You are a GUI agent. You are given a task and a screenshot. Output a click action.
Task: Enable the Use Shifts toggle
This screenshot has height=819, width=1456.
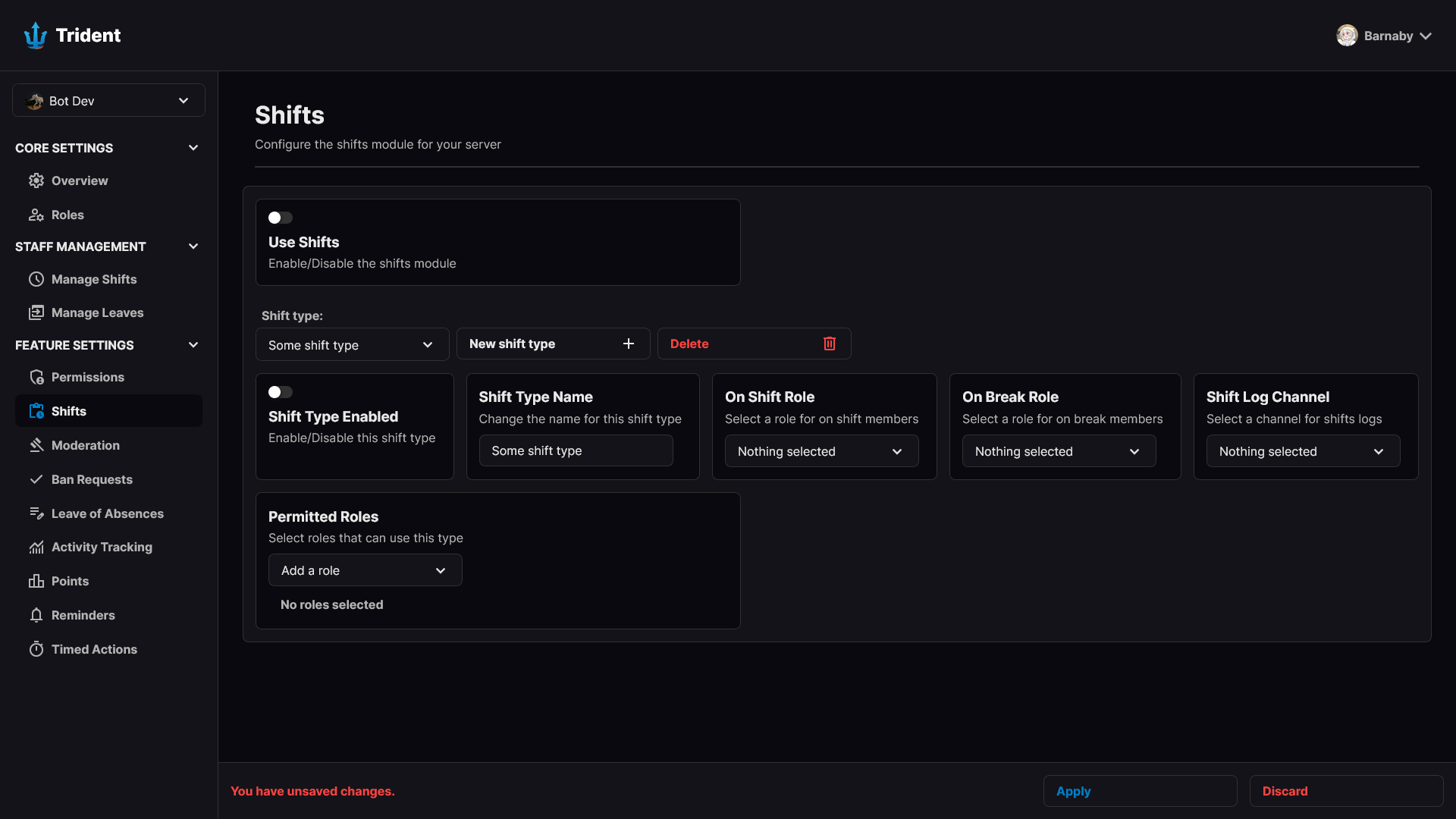pos(280,218)
